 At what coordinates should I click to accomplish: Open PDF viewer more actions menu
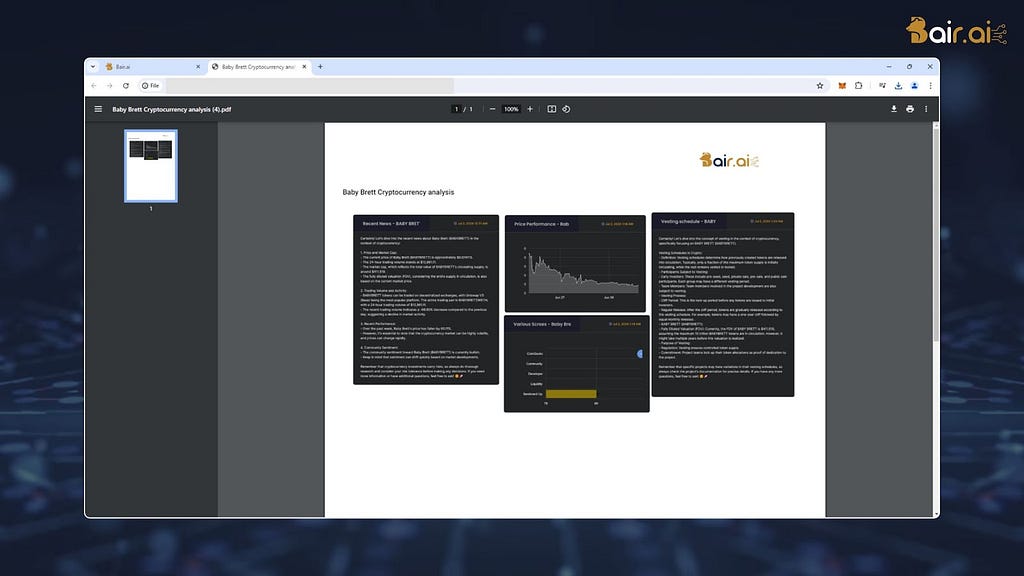926,109
